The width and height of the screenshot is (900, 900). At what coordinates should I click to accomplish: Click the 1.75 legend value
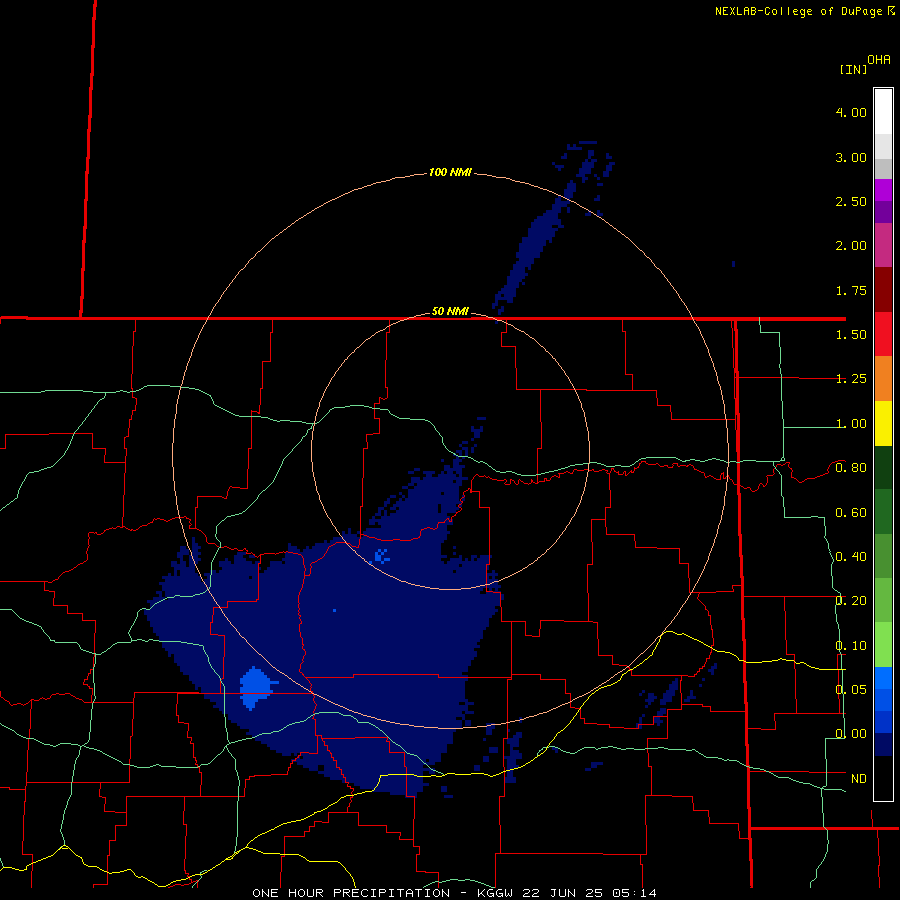point(851,290)
